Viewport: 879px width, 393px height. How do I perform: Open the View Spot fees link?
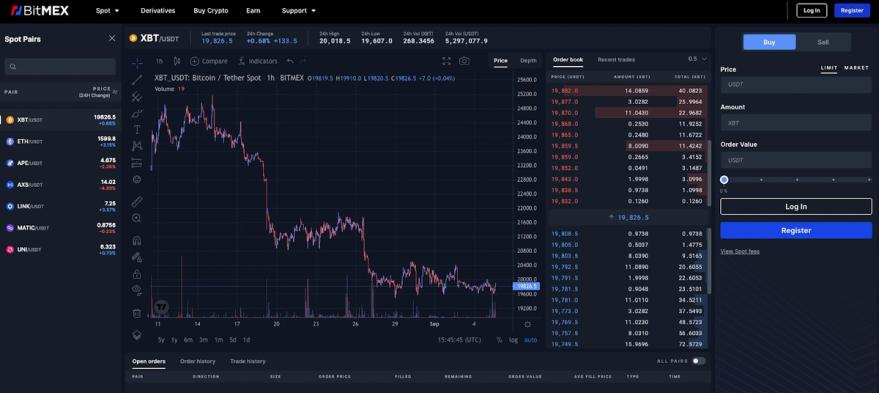point(740,252)
